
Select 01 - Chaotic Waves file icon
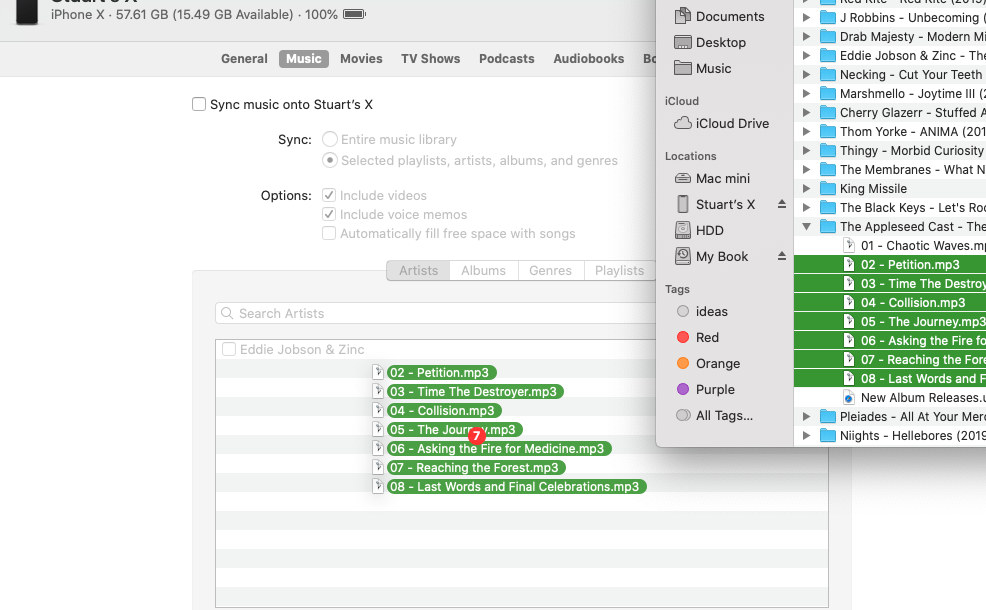849,245
